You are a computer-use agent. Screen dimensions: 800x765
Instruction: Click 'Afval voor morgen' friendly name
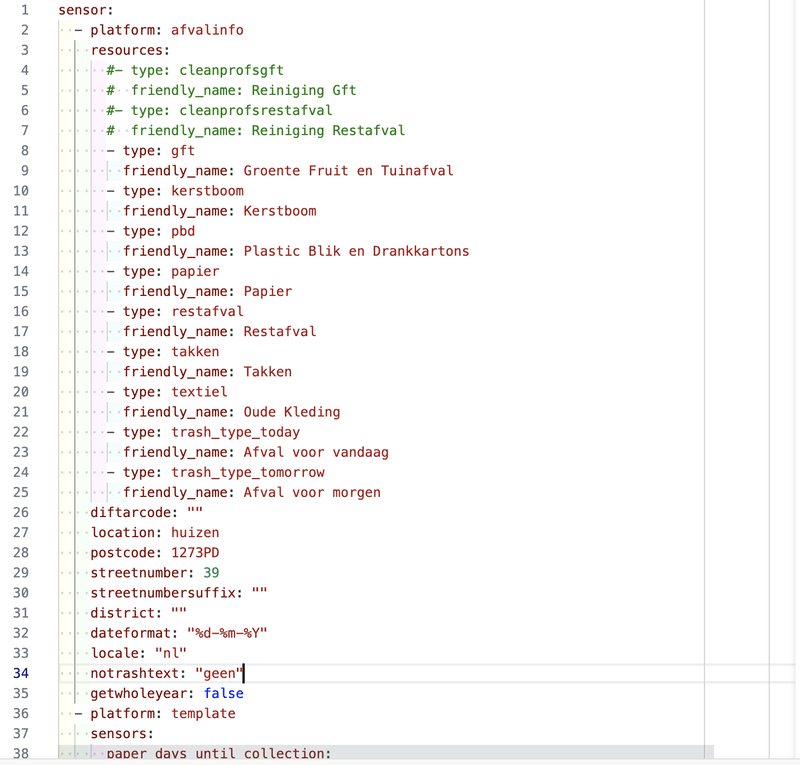pyautogui.click(x=312, y=492)
